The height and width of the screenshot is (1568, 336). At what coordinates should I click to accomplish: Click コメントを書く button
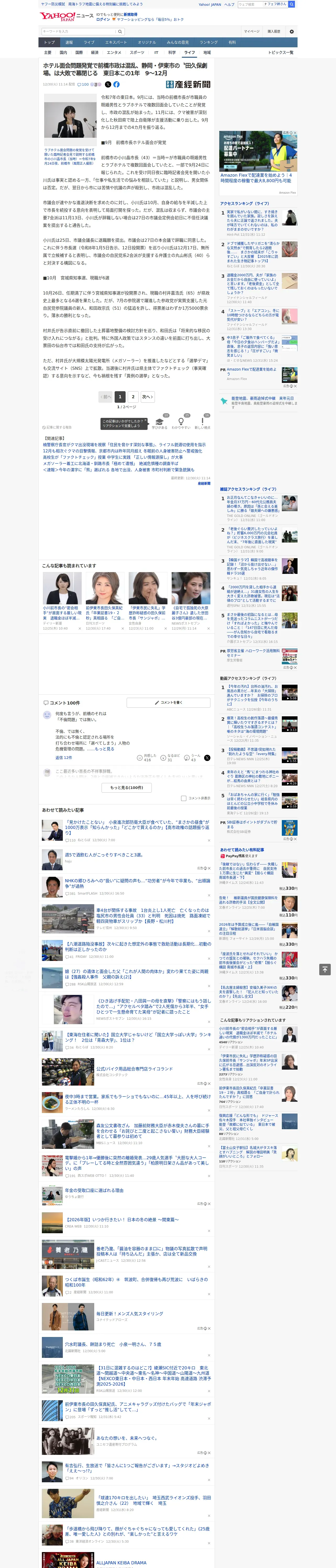coord(168,702)
